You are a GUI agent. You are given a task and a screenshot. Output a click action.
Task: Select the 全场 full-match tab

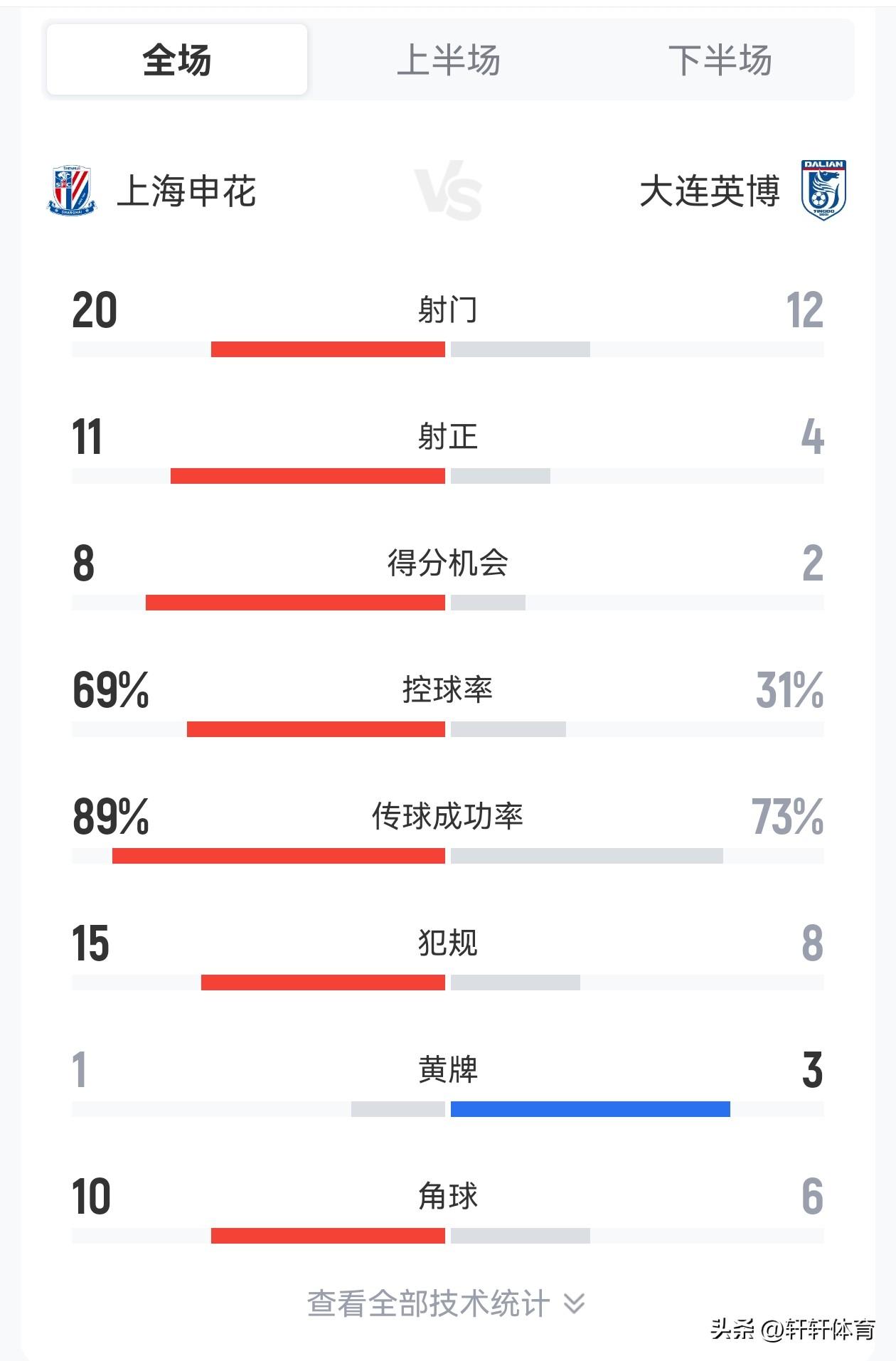click(x=177, y=60)
